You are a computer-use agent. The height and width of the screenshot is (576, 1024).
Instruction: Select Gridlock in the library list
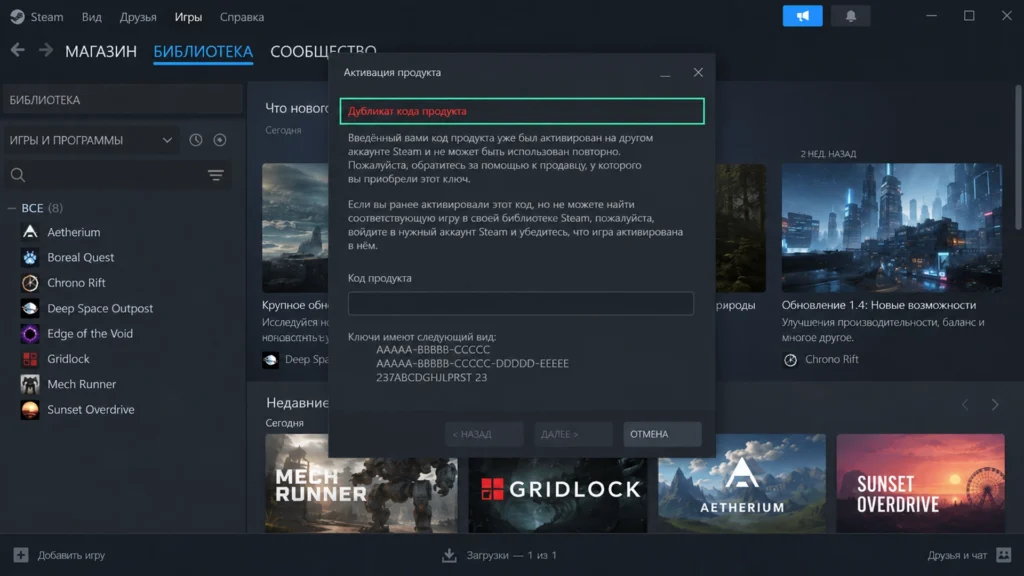(x=68, y=359)
